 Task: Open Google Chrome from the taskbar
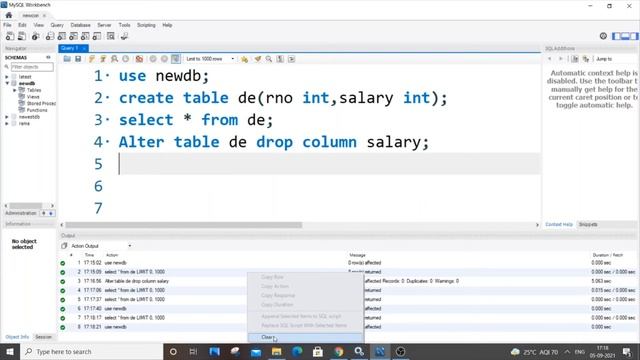(338, 351)
